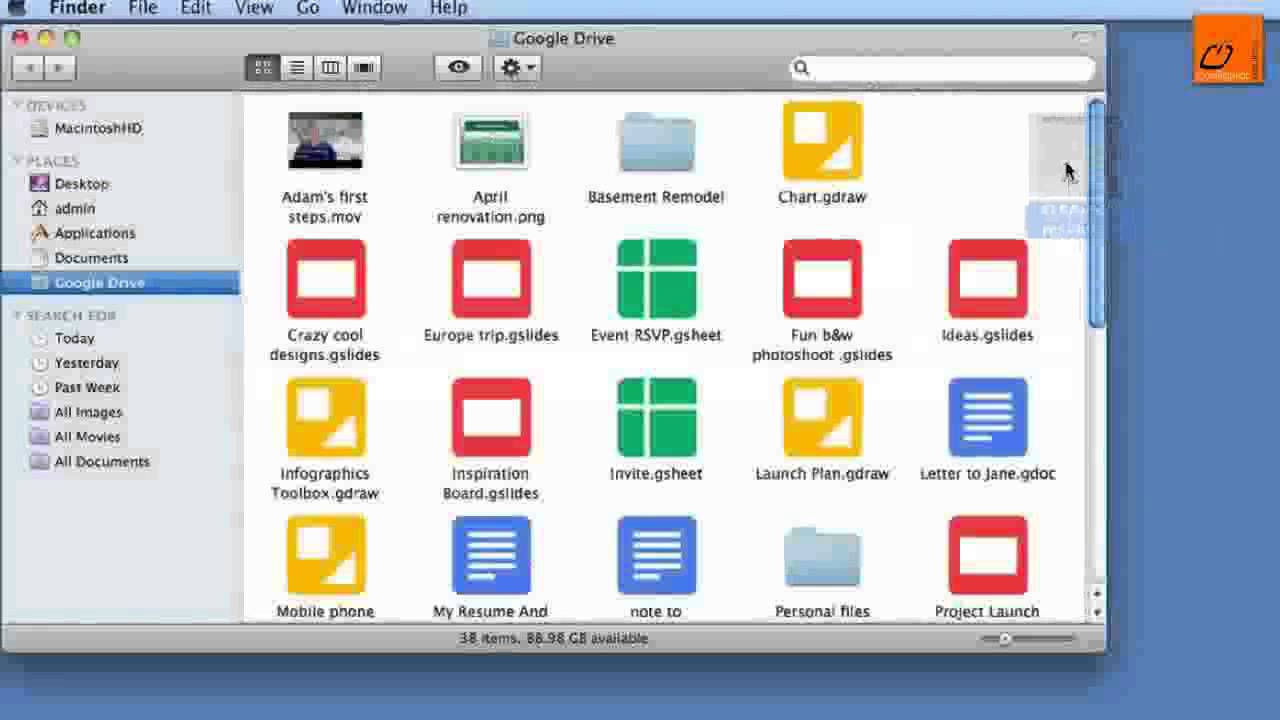The image size is (1280, 720).
Task: Select the Chart.gdraw file icon
Action: [822, 140]
